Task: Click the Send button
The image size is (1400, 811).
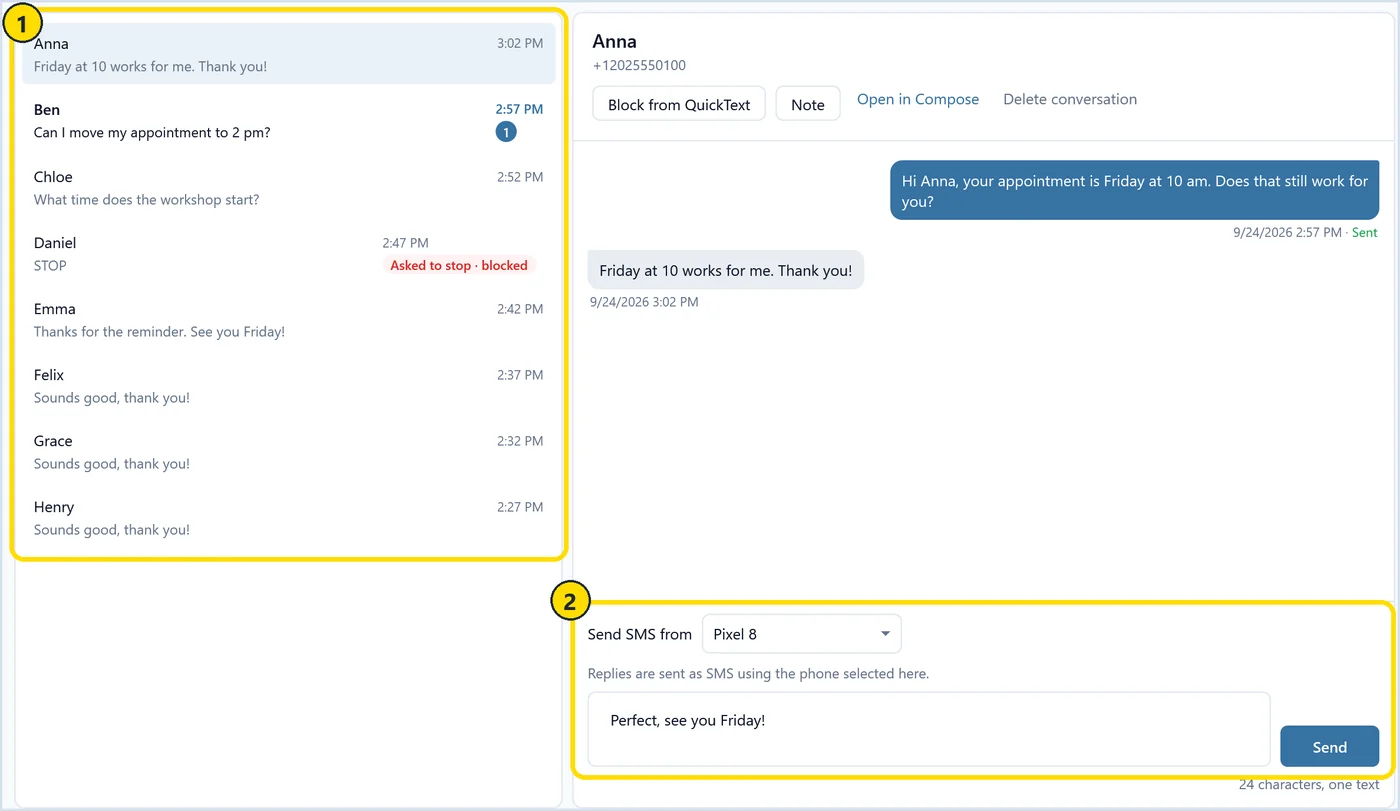Action: tap(1329, 747)
